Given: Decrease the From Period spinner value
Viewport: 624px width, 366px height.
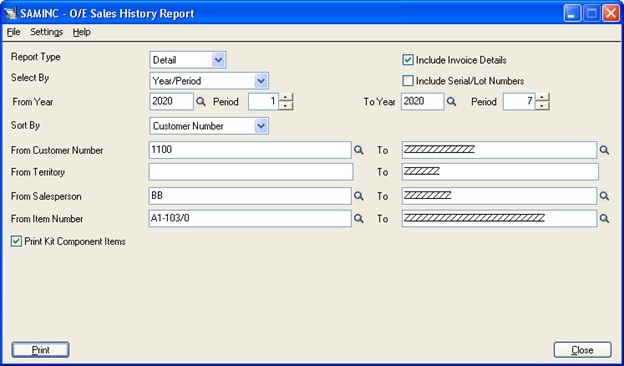Looking at the screenshot, I should pos(286,106).
